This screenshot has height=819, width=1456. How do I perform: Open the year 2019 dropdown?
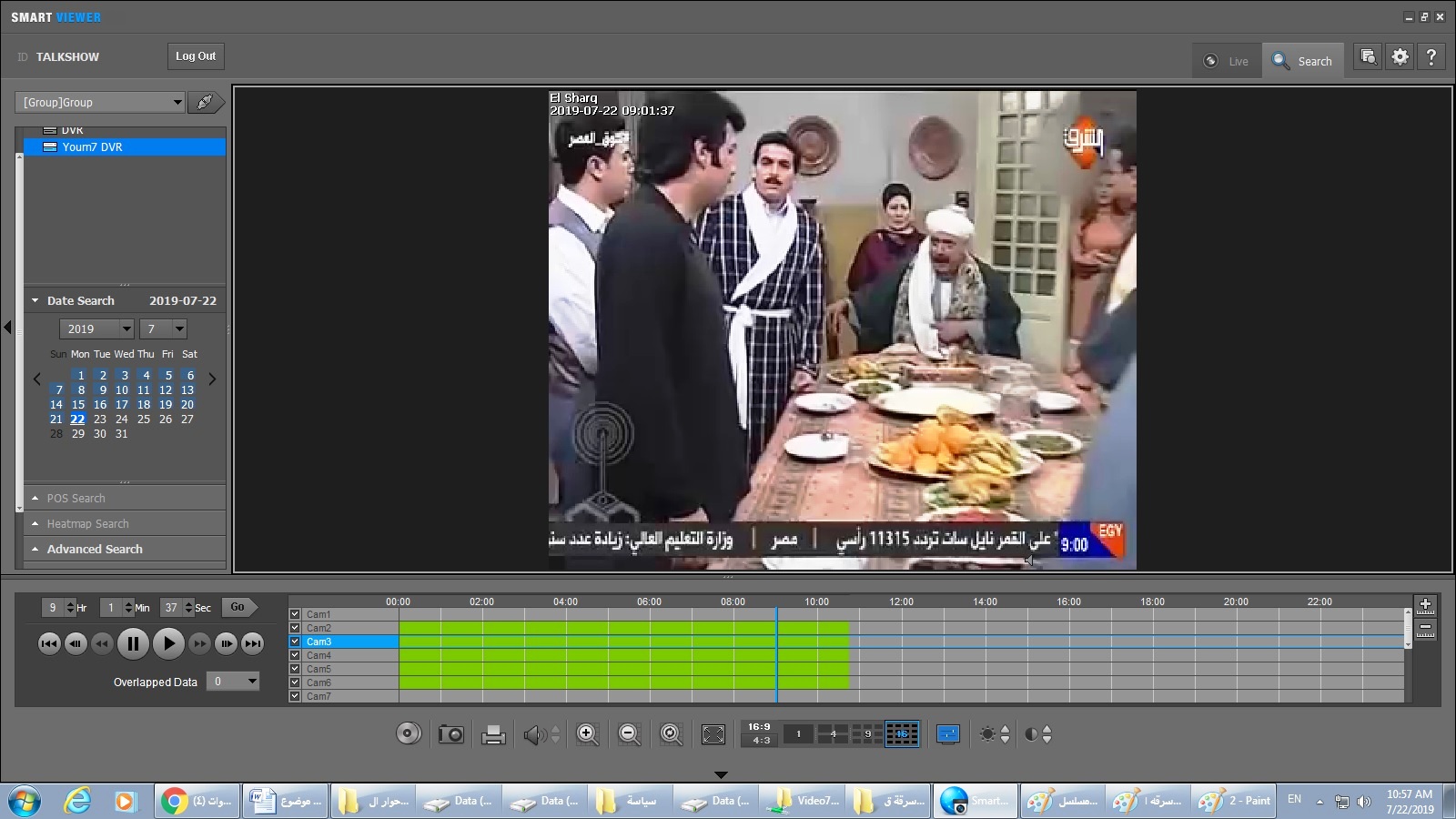pyautogui.click(x=97, y=329)
